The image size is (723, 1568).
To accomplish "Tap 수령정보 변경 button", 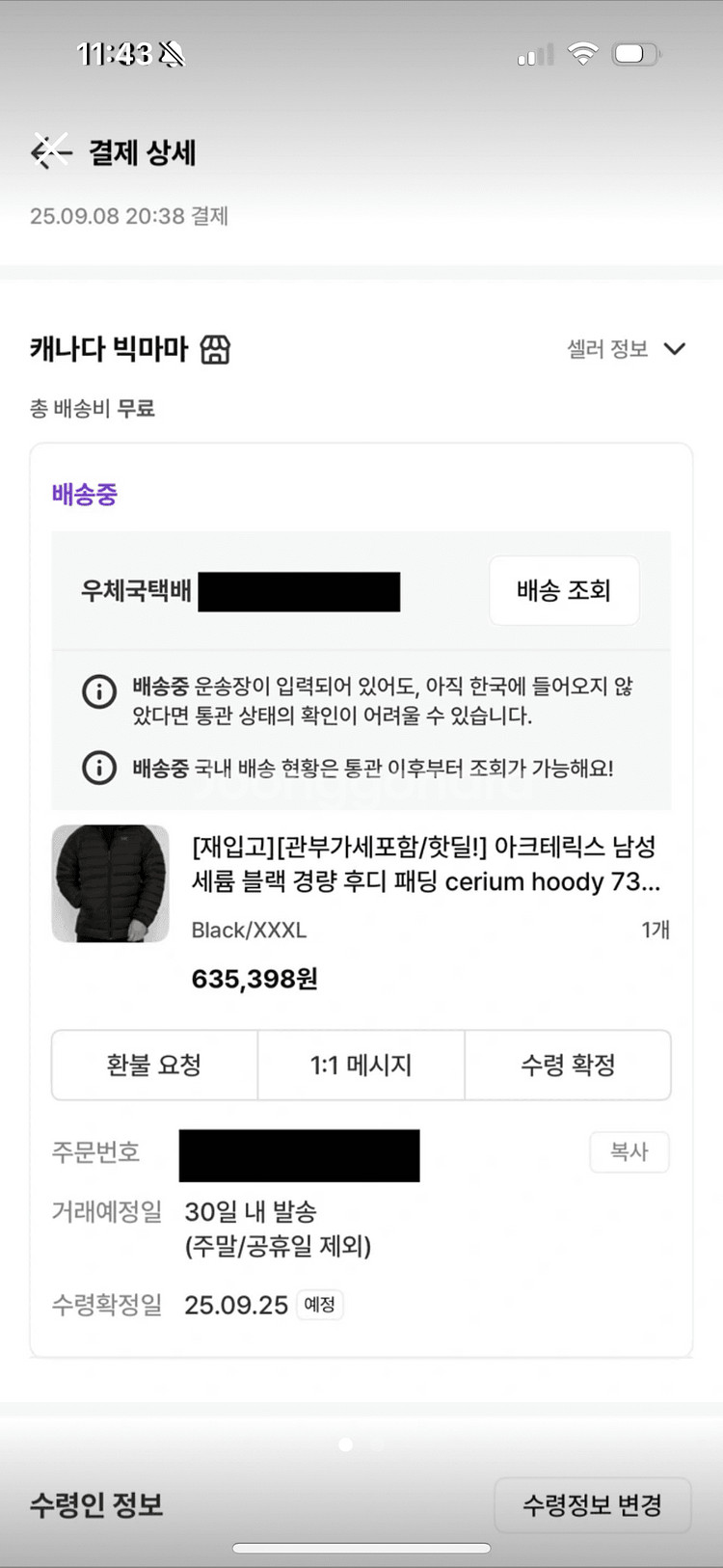I will (x=592, y=1505).
